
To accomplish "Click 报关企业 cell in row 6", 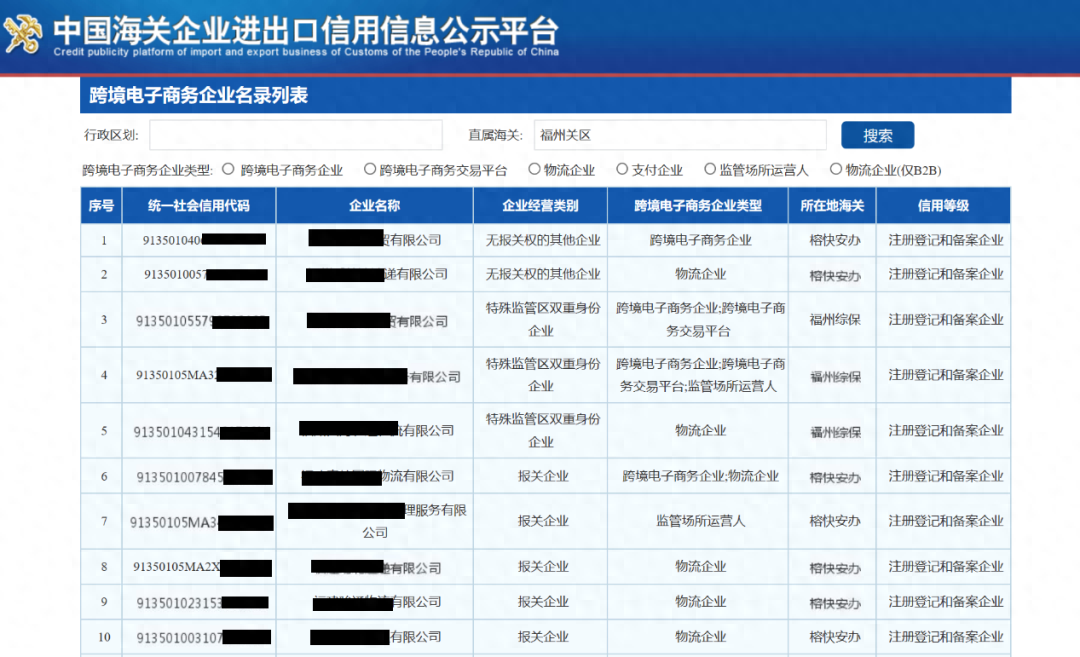I will [x=543, y=476].
